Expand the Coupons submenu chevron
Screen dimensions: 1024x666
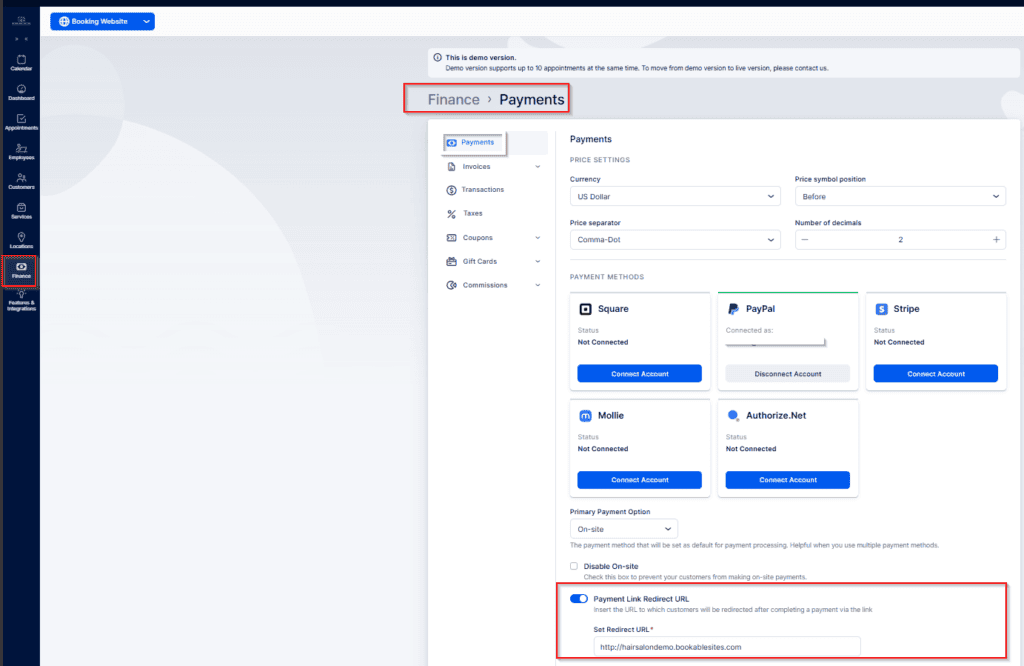[x=537, y=238]
